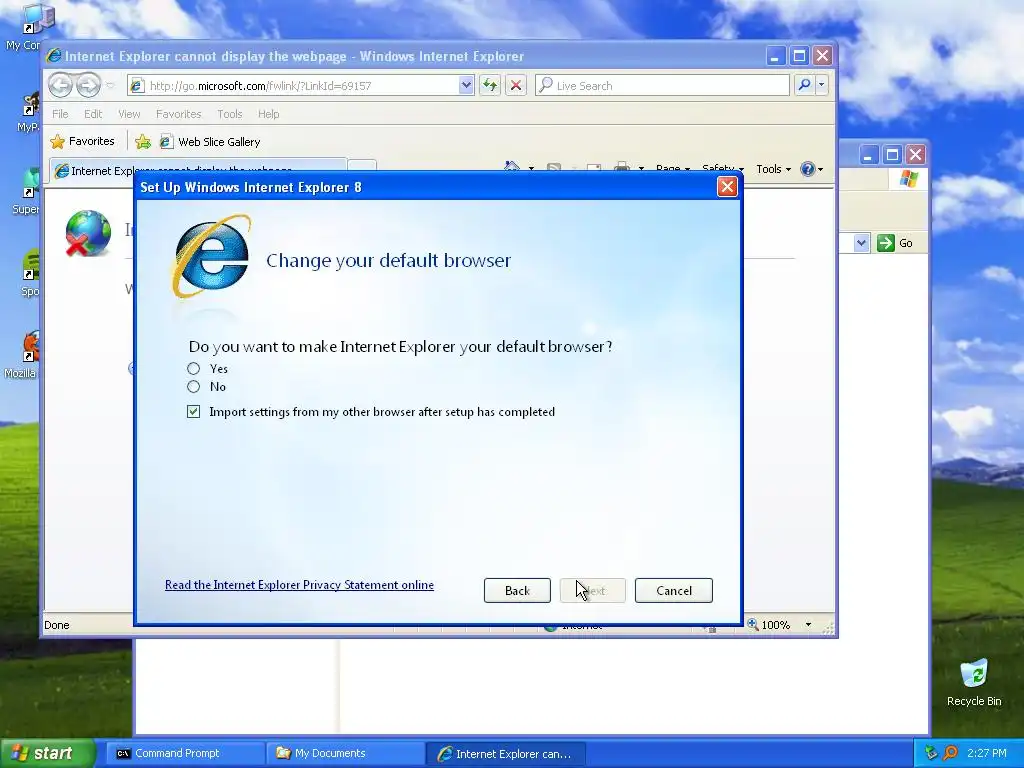Click the orange magnifier tray icon
Screen dimensions: 1024x768
[950, 753]
